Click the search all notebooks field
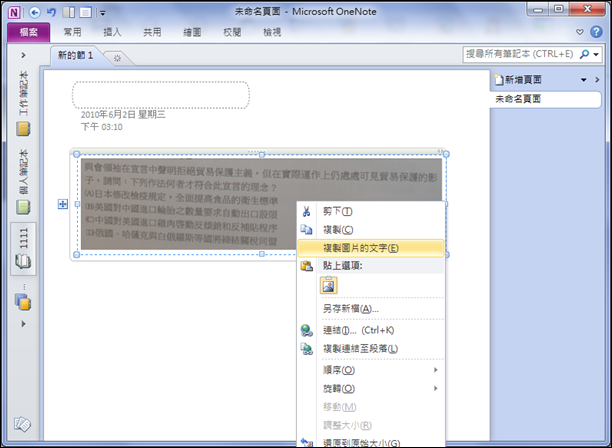612x448 pixels. 519,54
